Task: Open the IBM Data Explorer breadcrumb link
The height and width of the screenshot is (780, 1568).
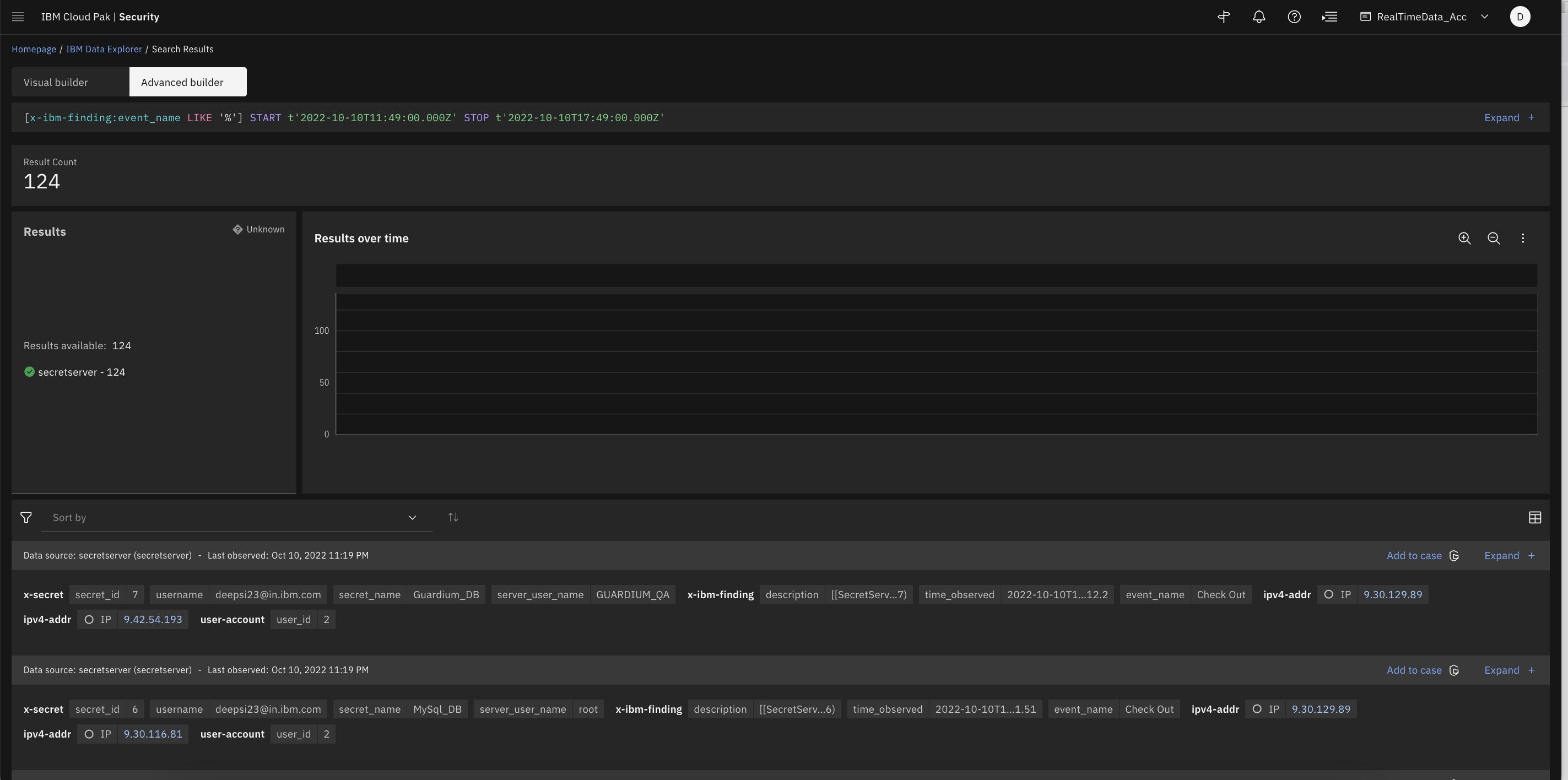Action: coord(104,48)
